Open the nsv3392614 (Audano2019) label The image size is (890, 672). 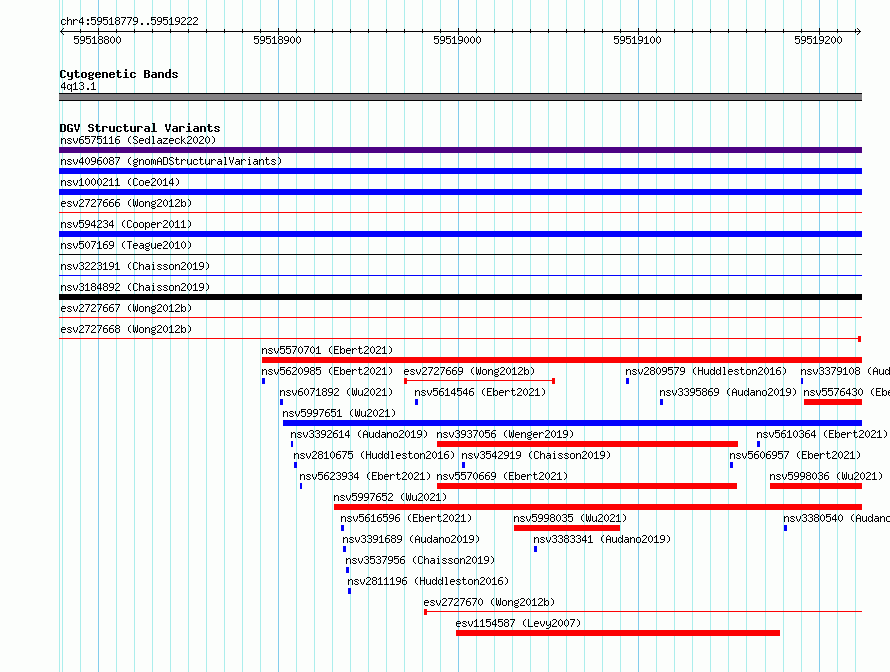pos(359,434)
